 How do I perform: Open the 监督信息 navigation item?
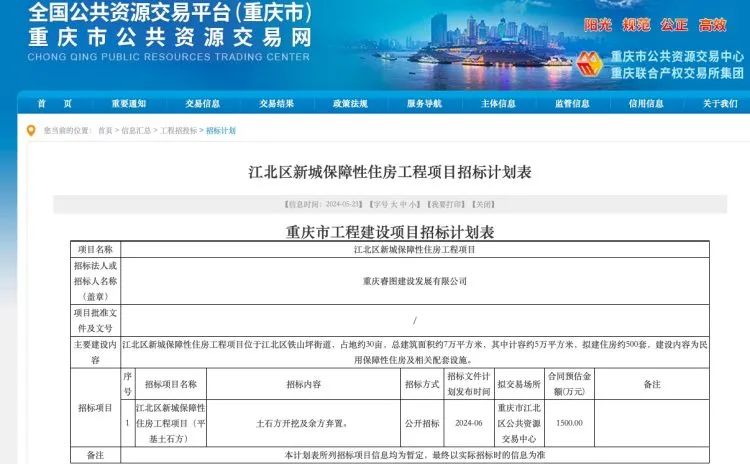click(x=572, y=103)
